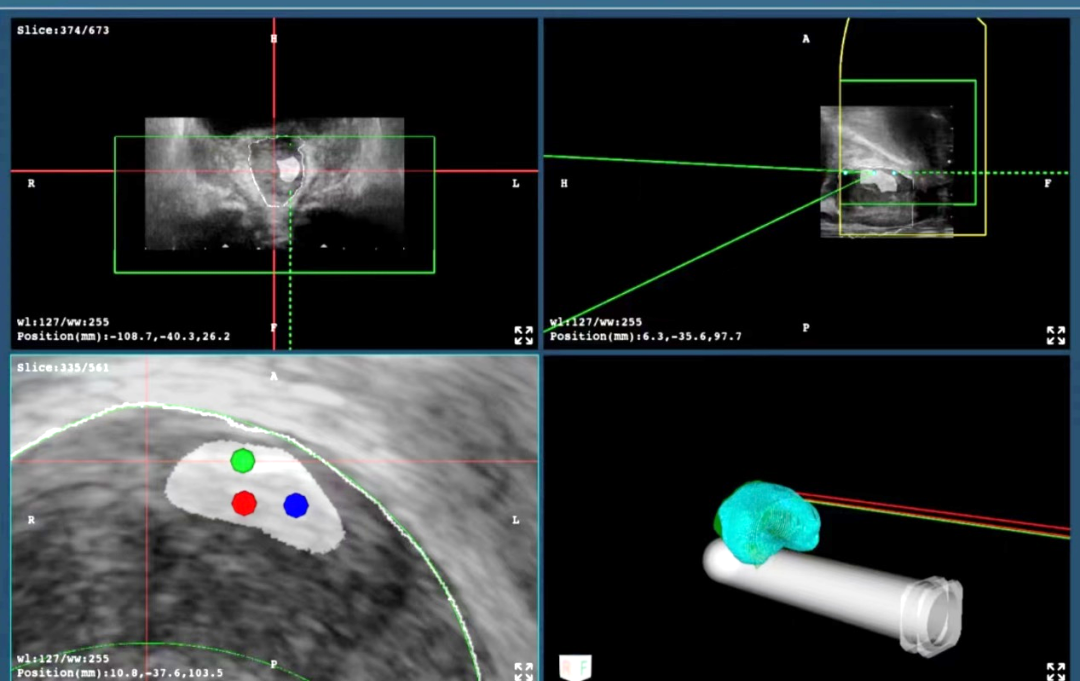Expand the top-left axial view to fullscreen

coord(523,335)
